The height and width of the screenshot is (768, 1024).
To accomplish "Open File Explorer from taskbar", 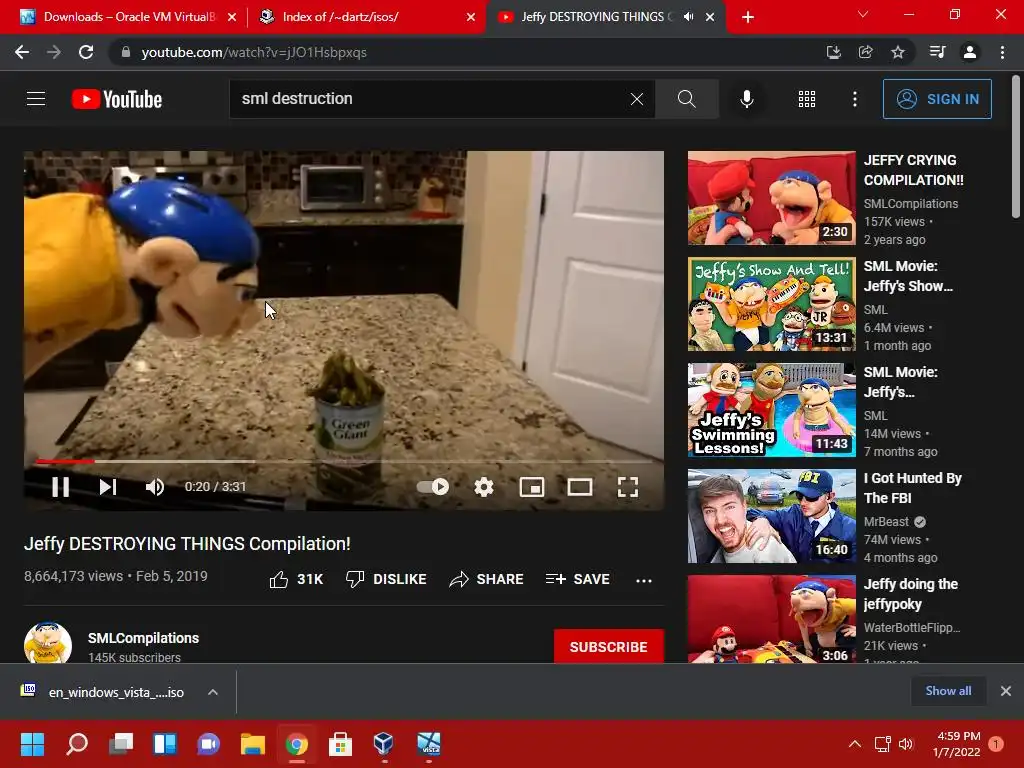I will click(x=252, y=744).
